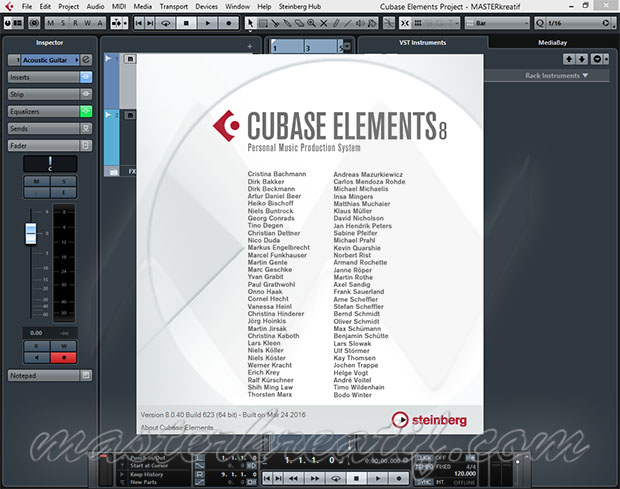Switch to the MediaBay tab

(552, 42)
